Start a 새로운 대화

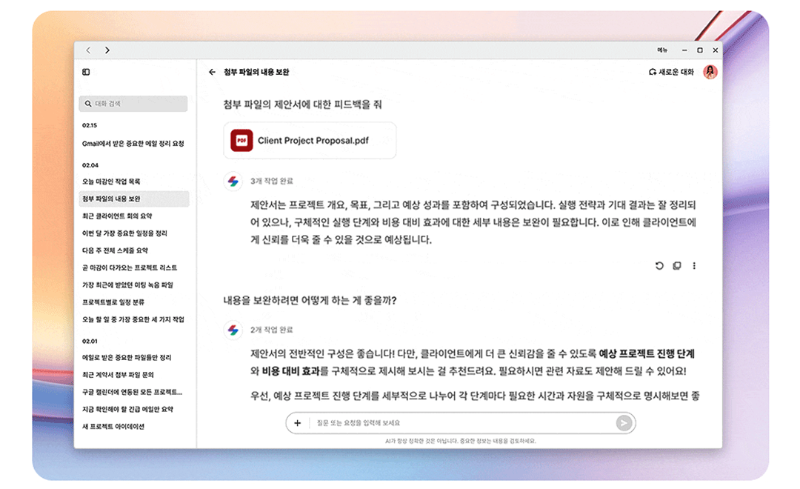click(x=671, y=72)
